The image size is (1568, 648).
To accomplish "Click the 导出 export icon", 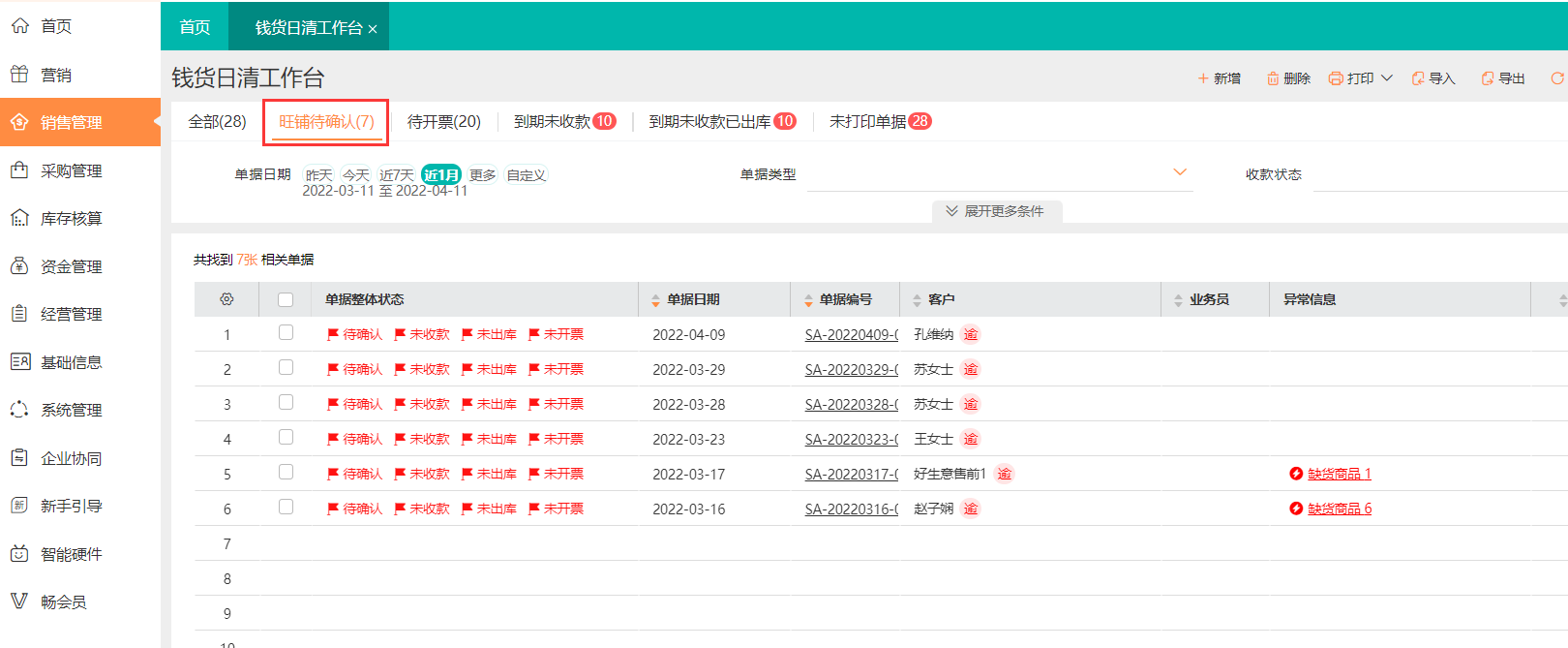I will 1488,78.
